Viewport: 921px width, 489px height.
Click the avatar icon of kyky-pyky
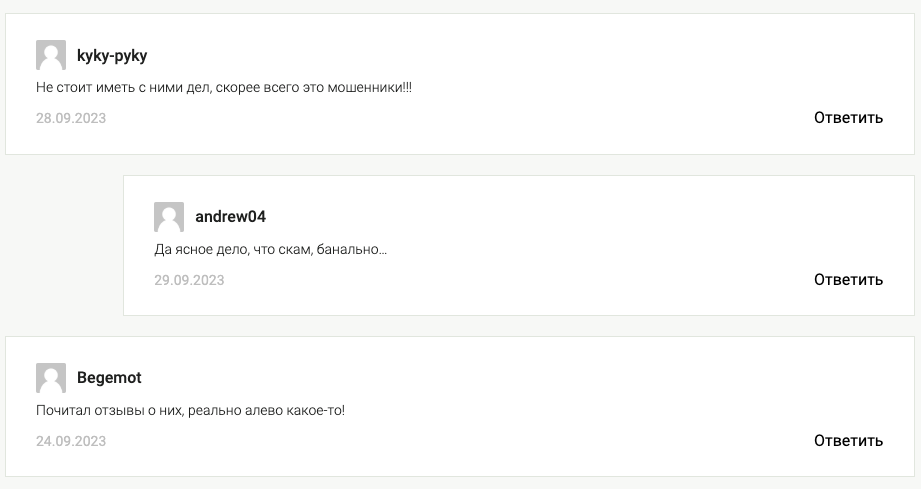[51, 55]
